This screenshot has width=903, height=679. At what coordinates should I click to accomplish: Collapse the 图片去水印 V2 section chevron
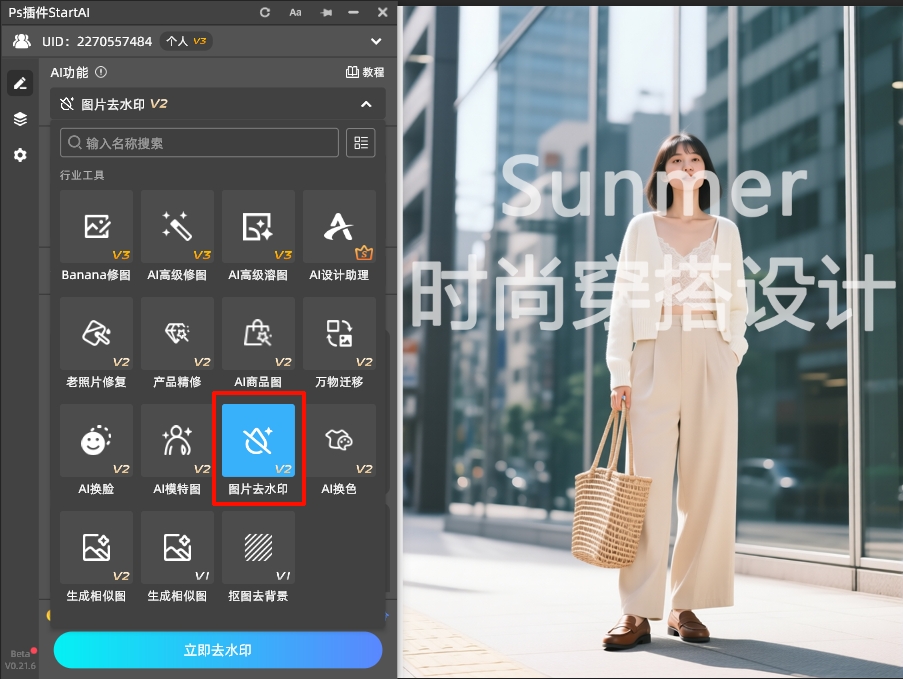click(x=367, y=104)
